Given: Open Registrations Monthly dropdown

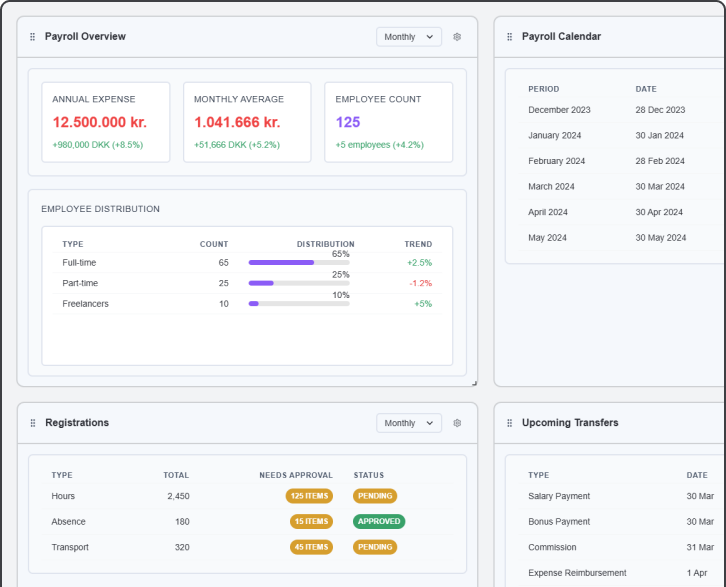Looking at the screenshot, I should (x=408, y=423).
